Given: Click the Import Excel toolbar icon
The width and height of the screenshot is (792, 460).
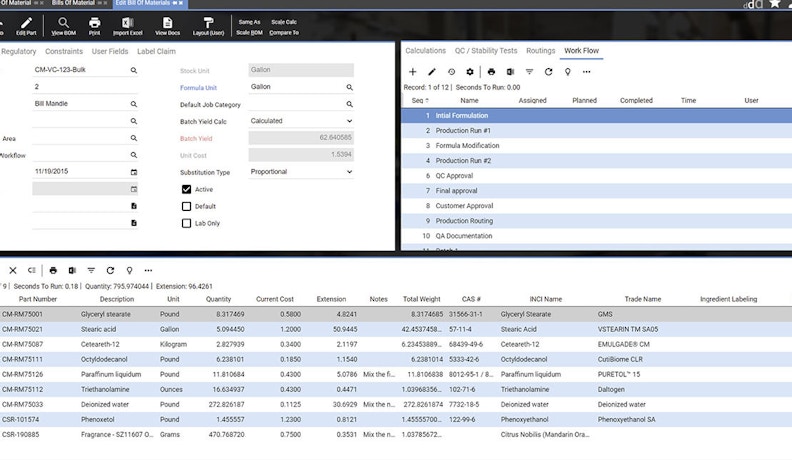Looking at the screenshot, I should [127, 22].
